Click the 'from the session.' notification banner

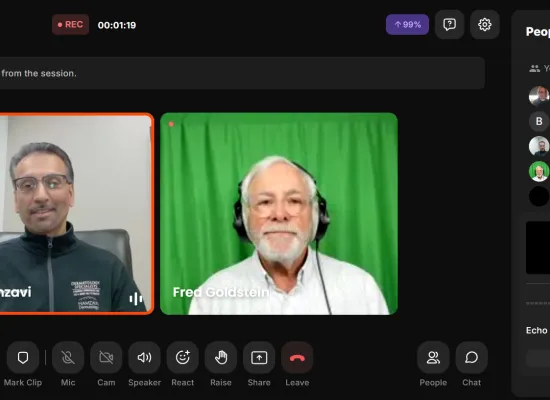[x=242, y=73]
